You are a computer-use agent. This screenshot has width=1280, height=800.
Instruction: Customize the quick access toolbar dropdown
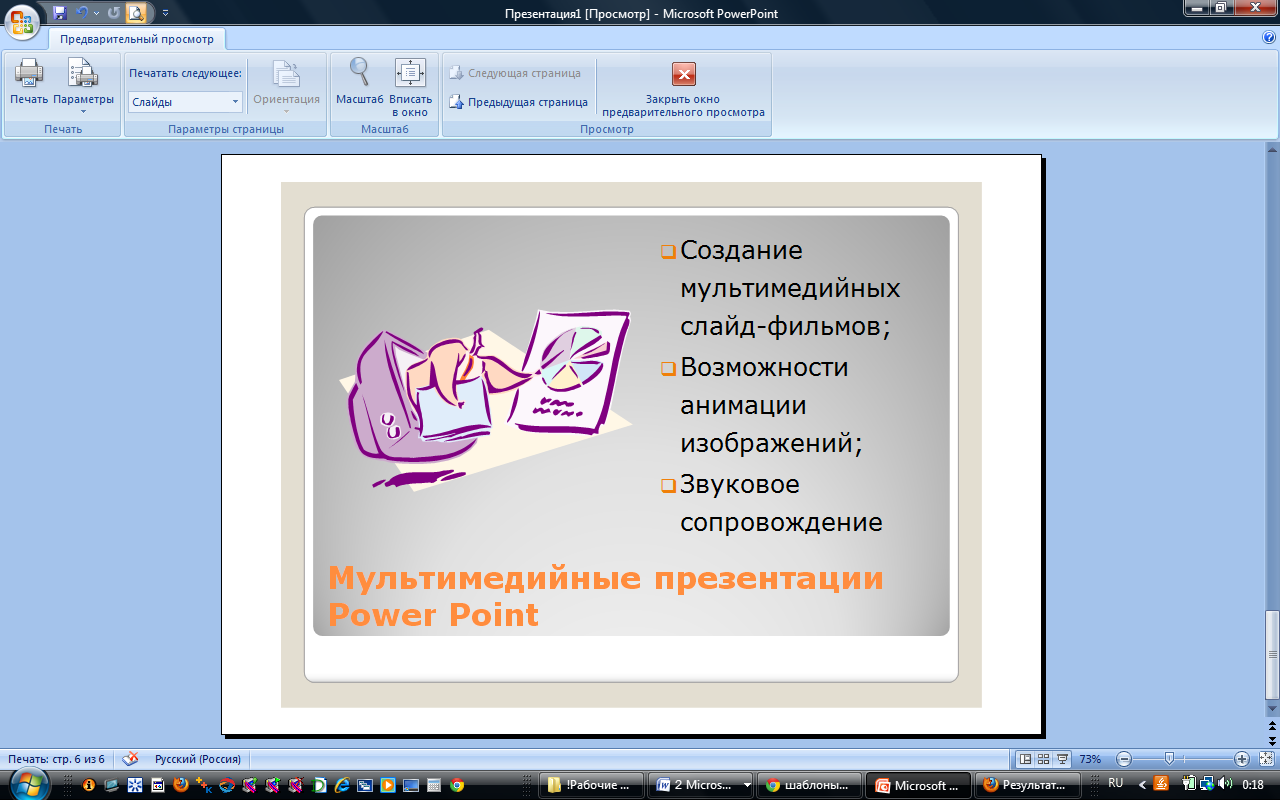pyautogui.click(x=165, y=13)
